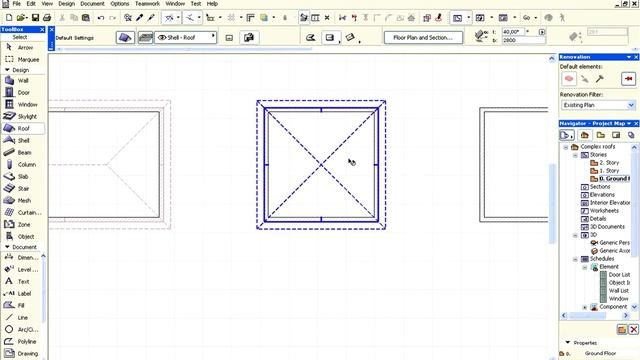
Task: Open the Edit menu
Action: click(31, 4)
